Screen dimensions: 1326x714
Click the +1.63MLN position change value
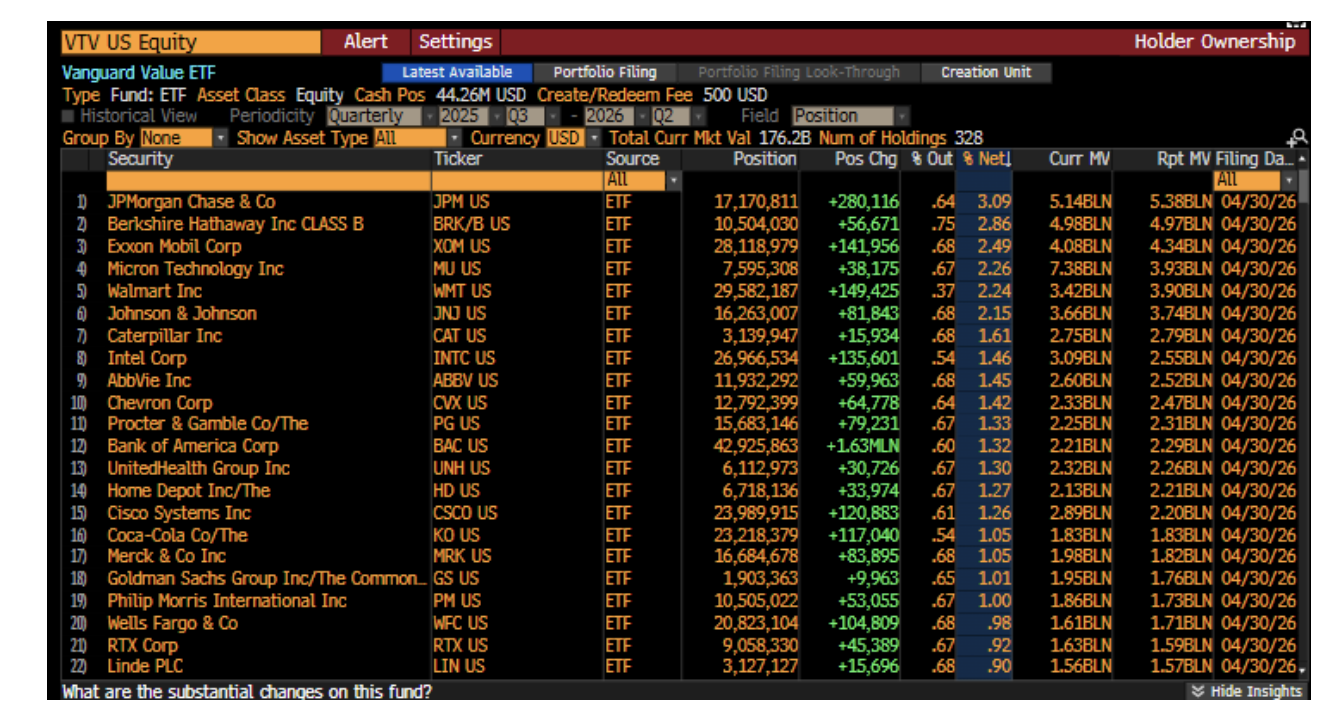862,446
